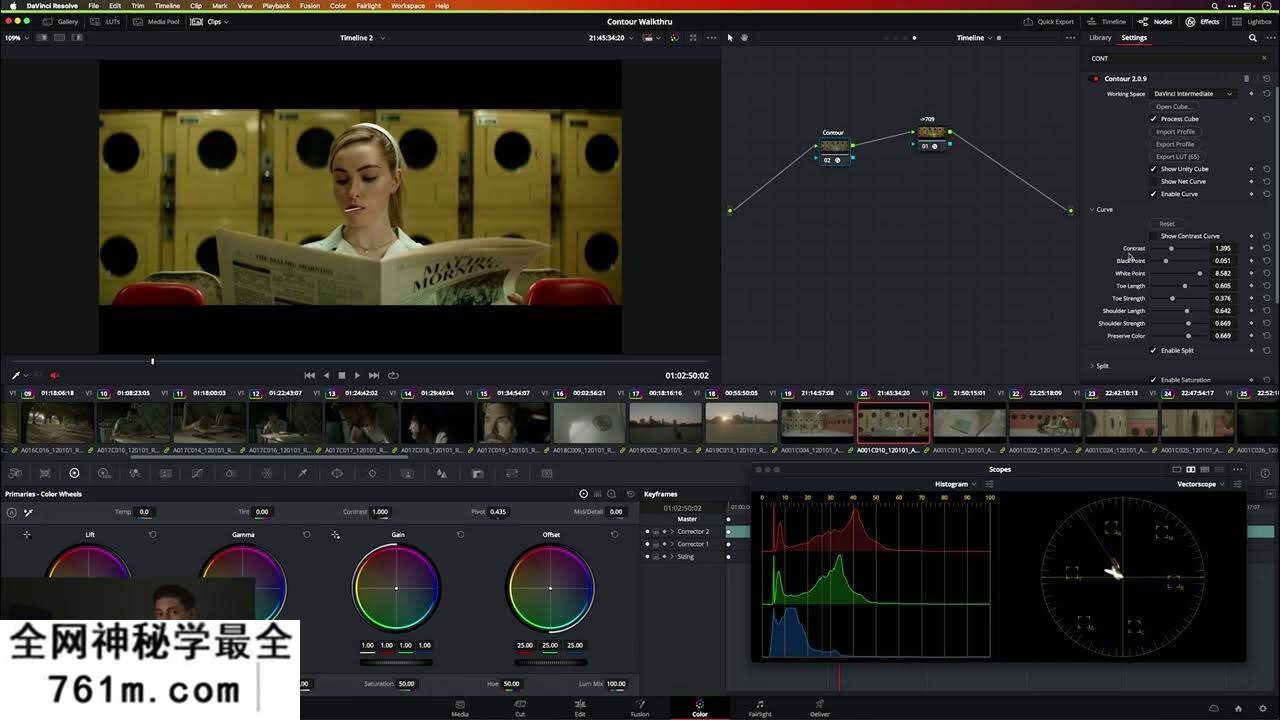
Task: Open the File menu
Action: click(x=93, y=6)
